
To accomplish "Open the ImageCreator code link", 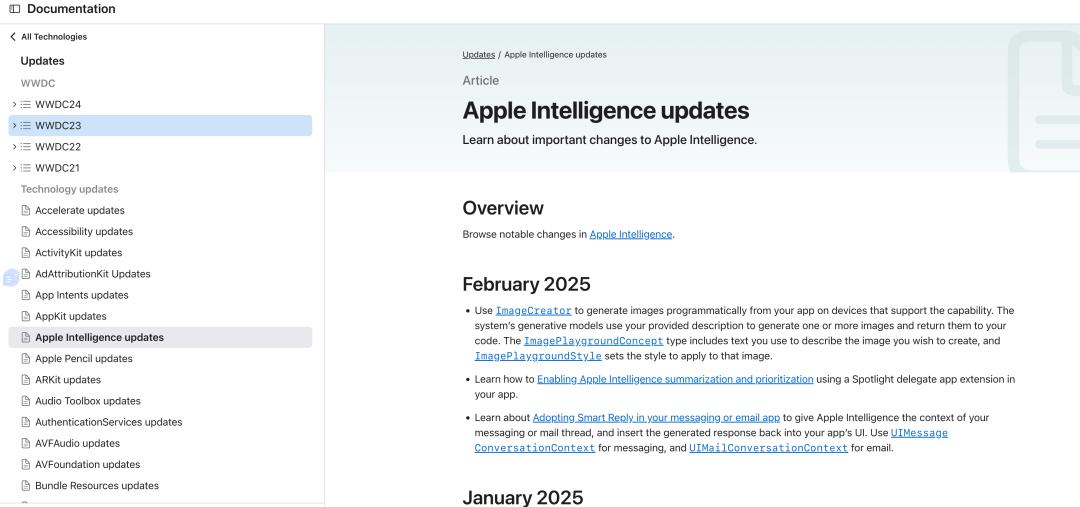I will tap(533, 311).
